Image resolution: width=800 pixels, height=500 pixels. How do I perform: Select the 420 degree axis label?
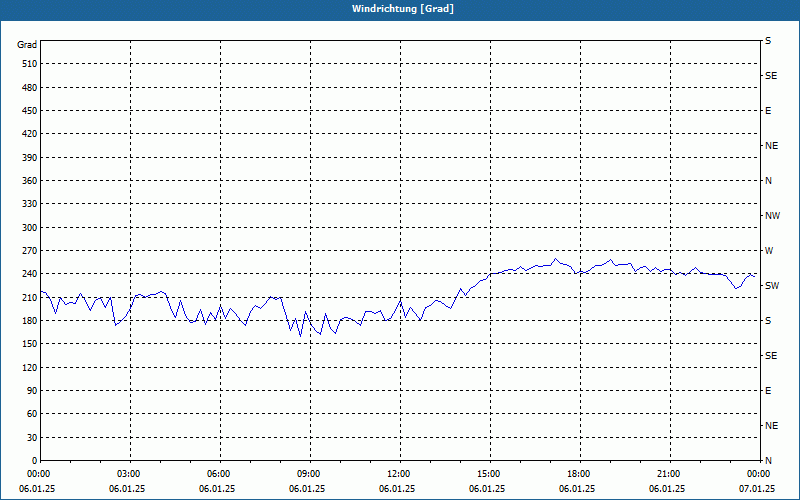30,134
